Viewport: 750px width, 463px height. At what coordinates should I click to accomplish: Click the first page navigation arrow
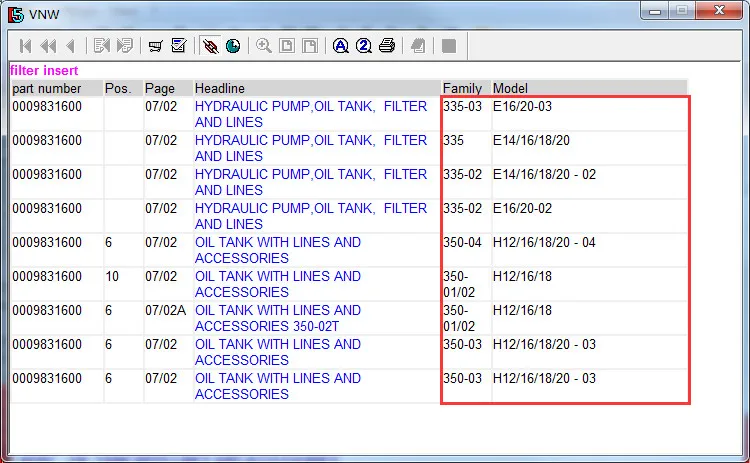25,46
